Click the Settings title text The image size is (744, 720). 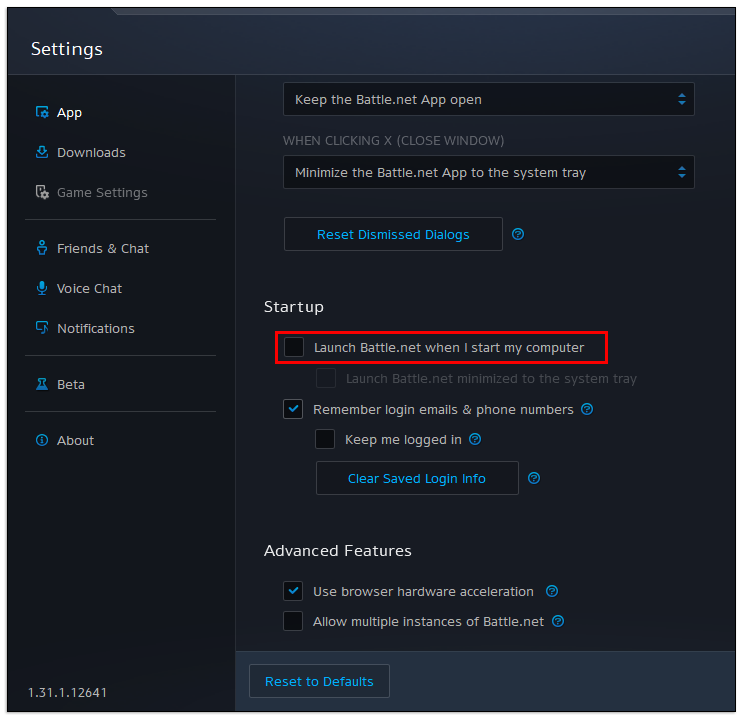(x=67, y=49)
